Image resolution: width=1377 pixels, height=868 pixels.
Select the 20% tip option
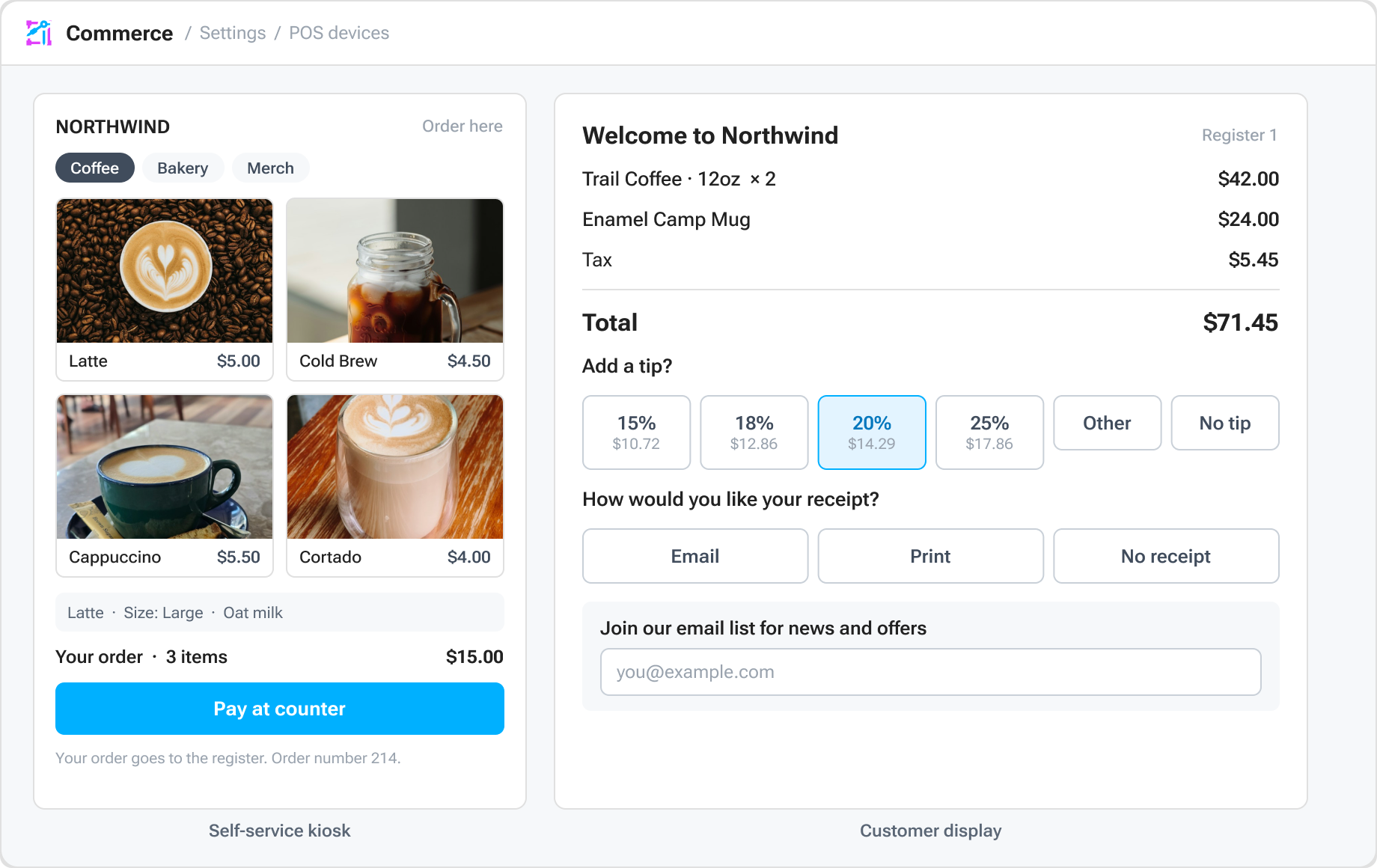tap(872, 433)
